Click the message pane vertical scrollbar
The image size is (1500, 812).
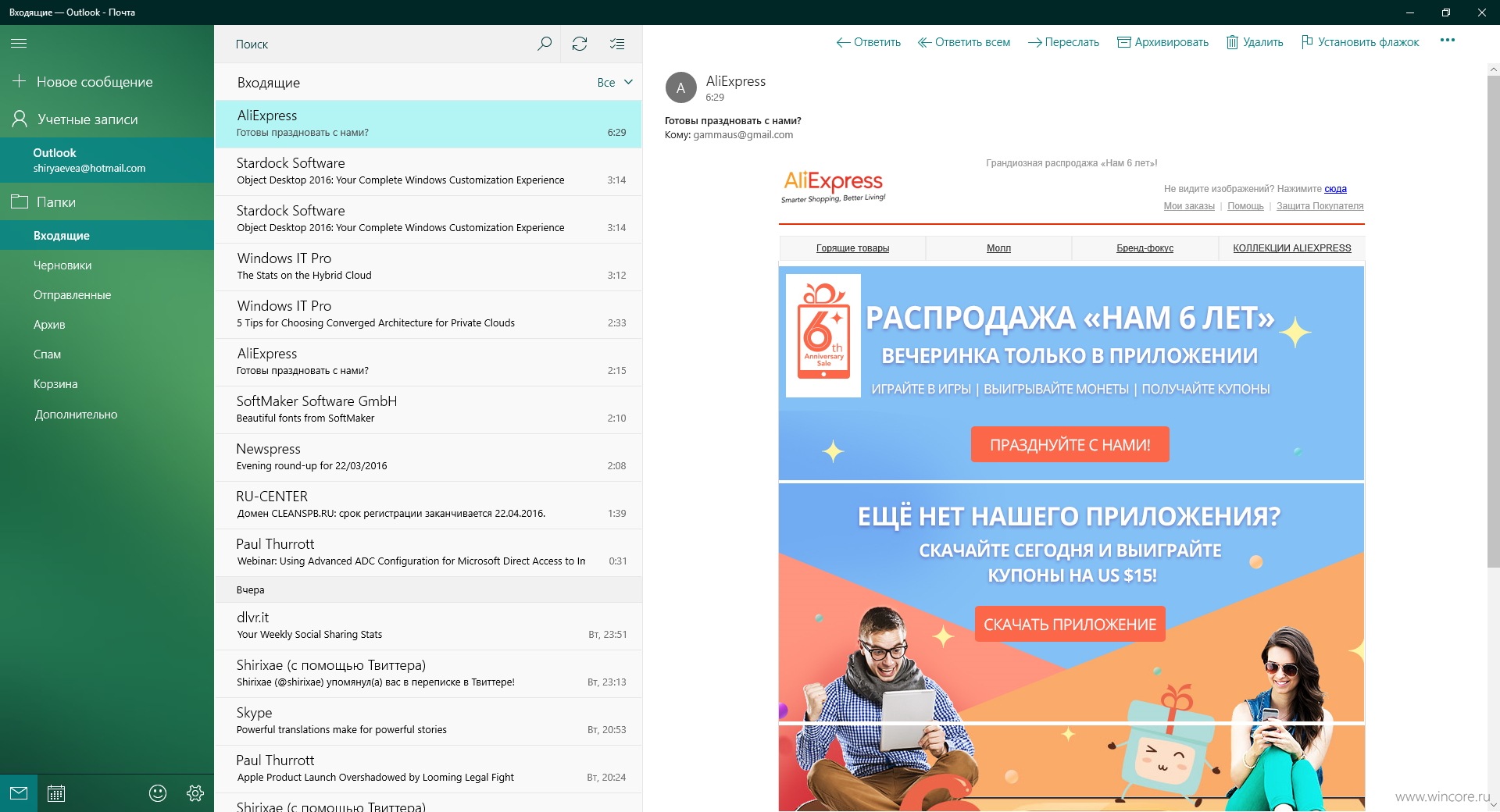point(1493,322)
